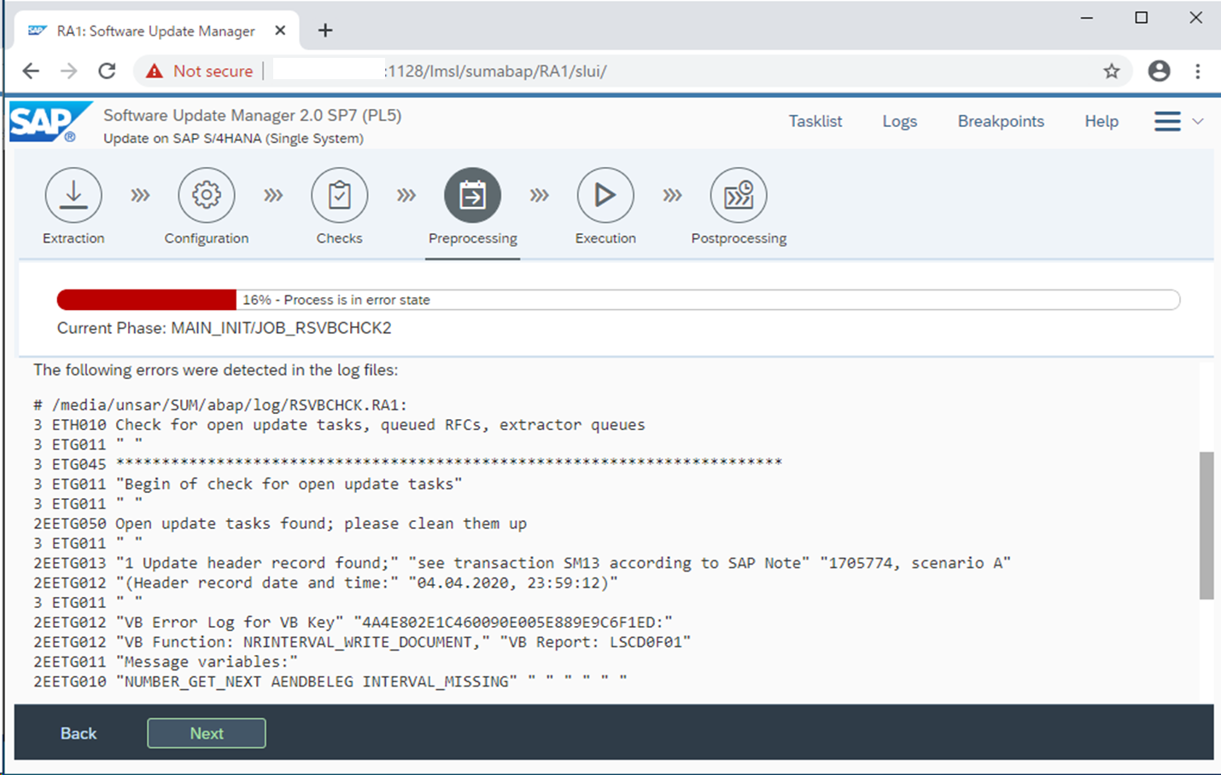Open the Breakpoints menu item

point(1000,121)
